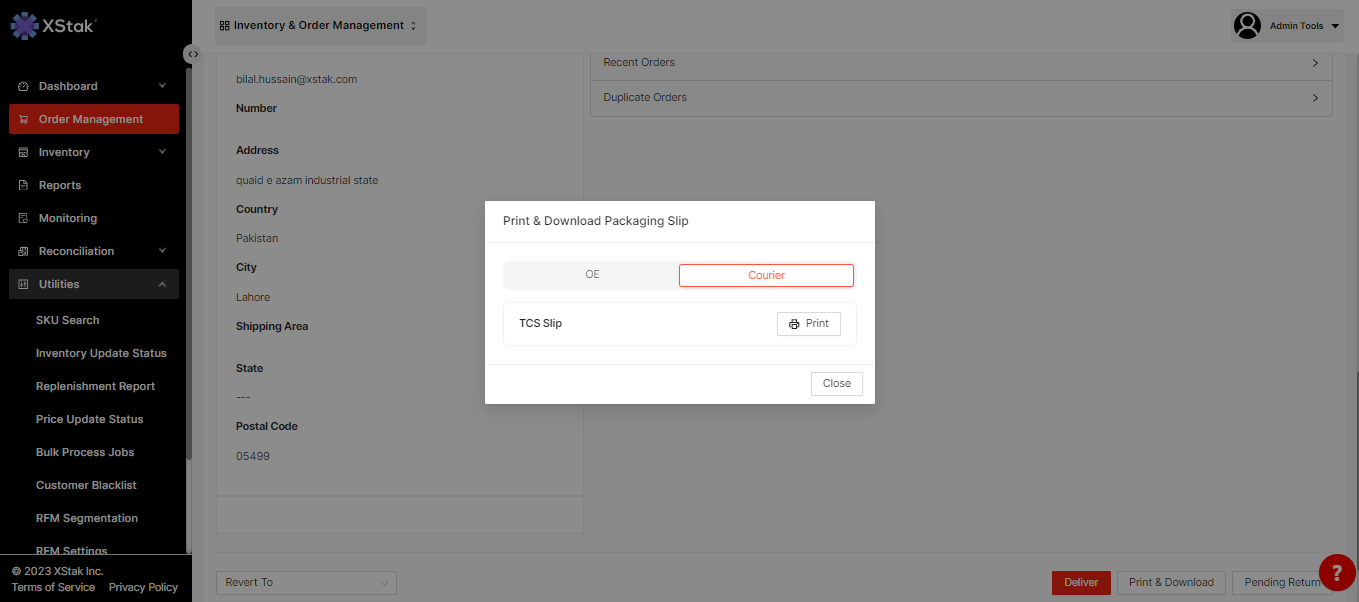Open the Revert To dropdown

[x=306, y=583]
